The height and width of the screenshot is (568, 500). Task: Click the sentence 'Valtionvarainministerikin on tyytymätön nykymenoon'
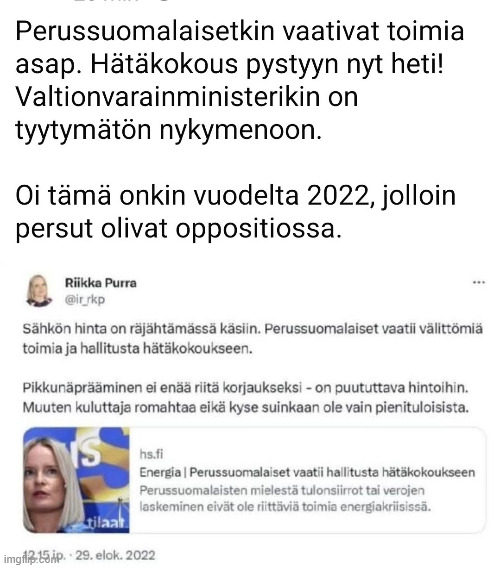187,113
